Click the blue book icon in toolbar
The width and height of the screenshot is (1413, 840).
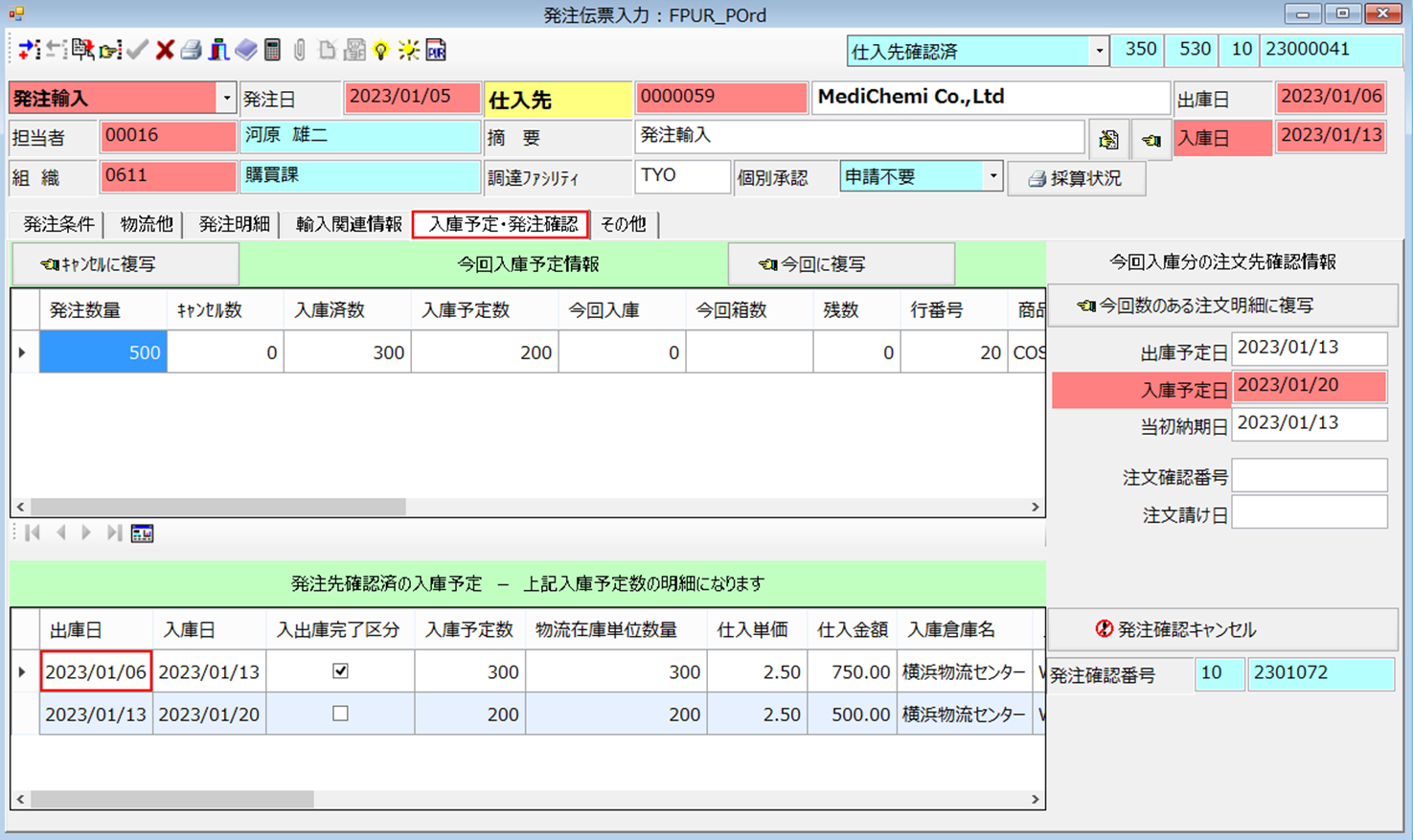point(246,50)
